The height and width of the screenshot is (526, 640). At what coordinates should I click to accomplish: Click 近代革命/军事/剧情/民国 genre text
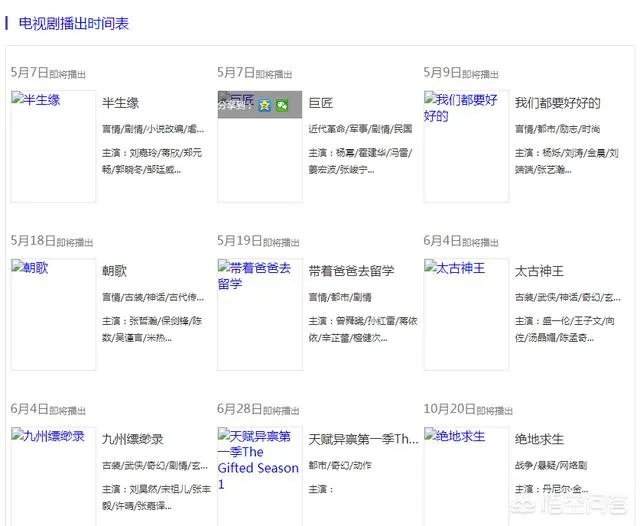[360, 129]
